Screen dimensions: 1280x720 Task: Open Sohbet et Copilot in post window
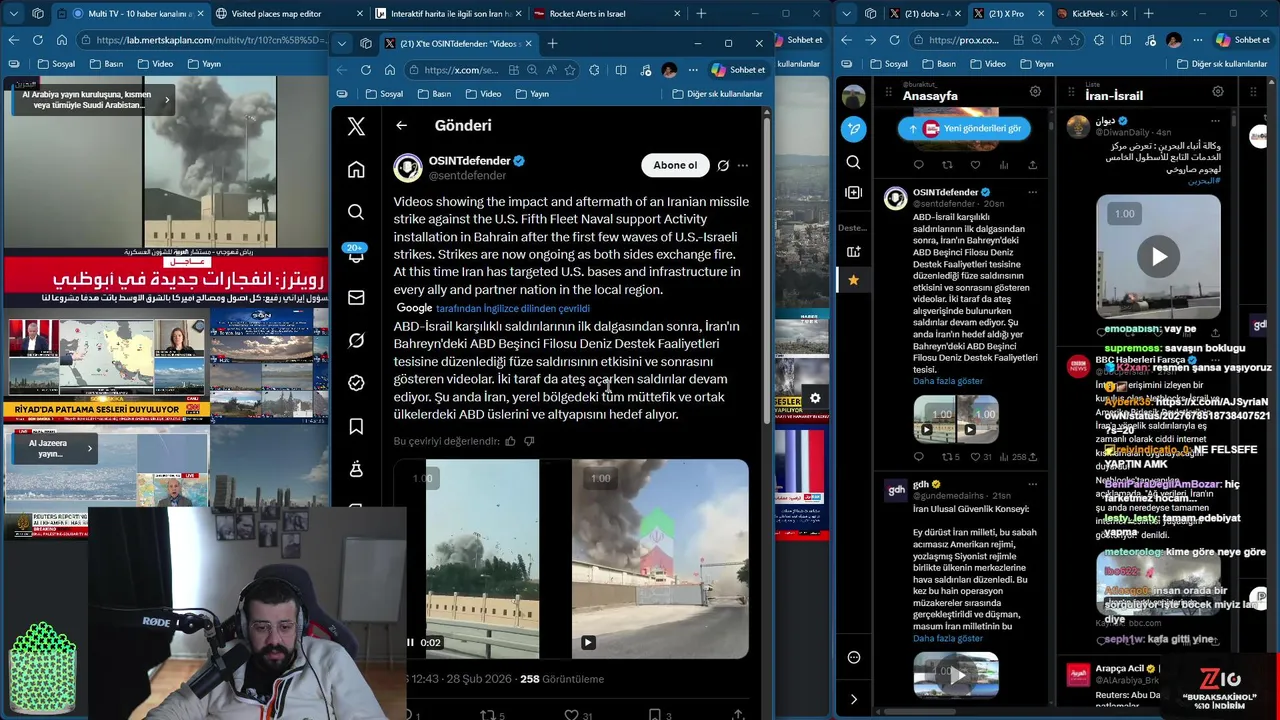[738, 70]
